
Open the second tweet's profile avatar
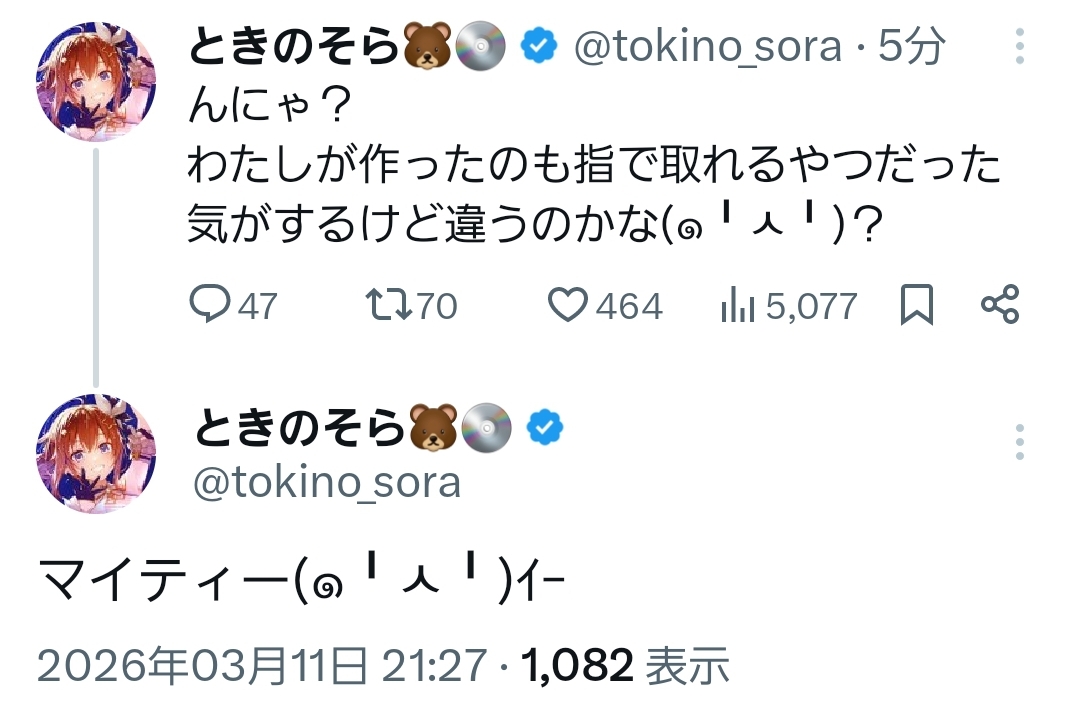click(x=96, y=454)
